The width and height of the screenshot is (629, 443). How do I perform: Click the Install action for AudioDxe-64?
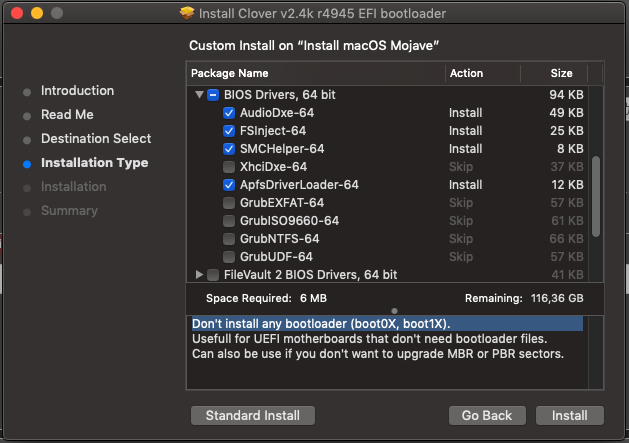point(465,113)
